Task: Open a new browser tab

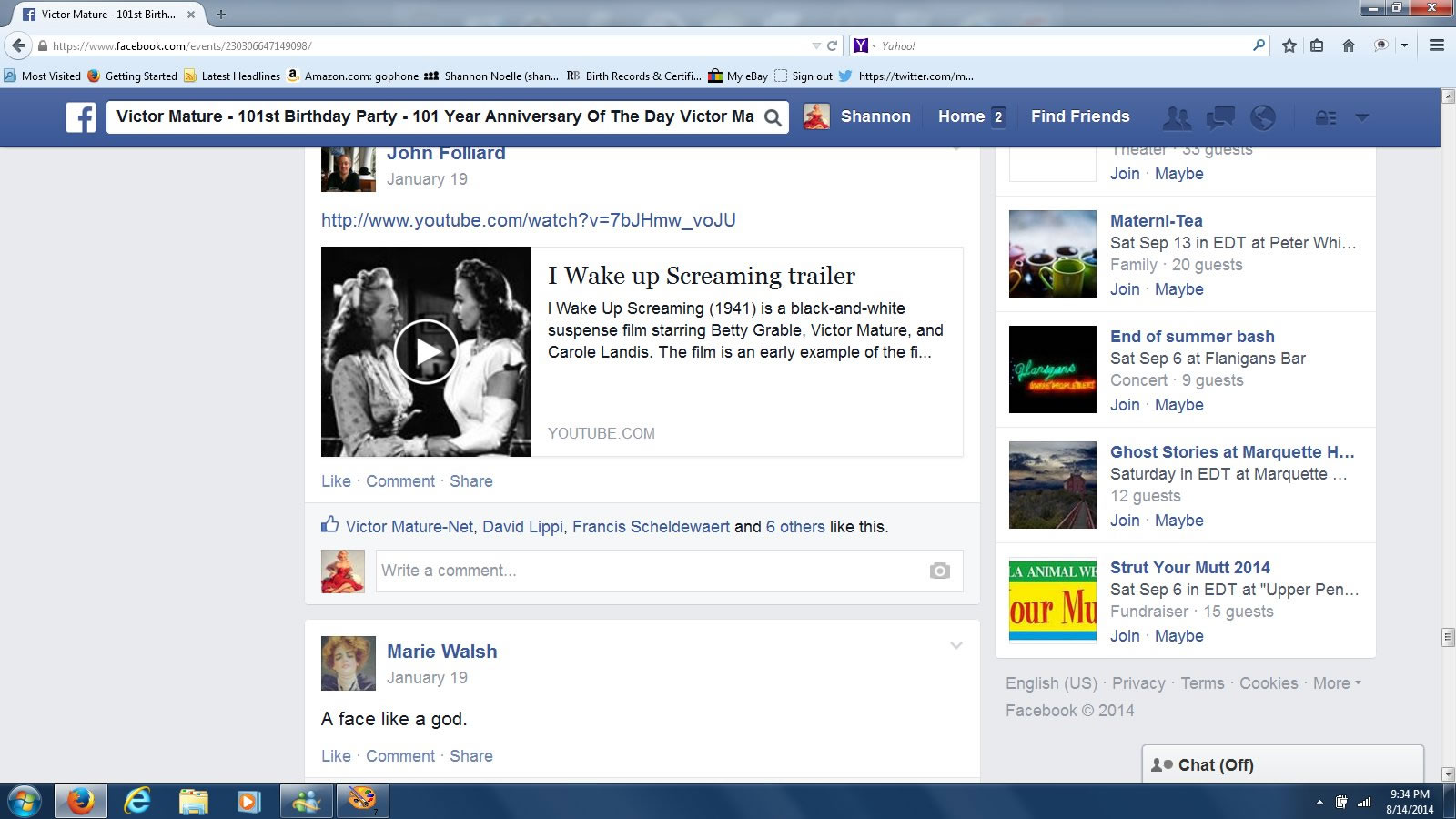Action: pyautogui.click(x=220, y=15)
